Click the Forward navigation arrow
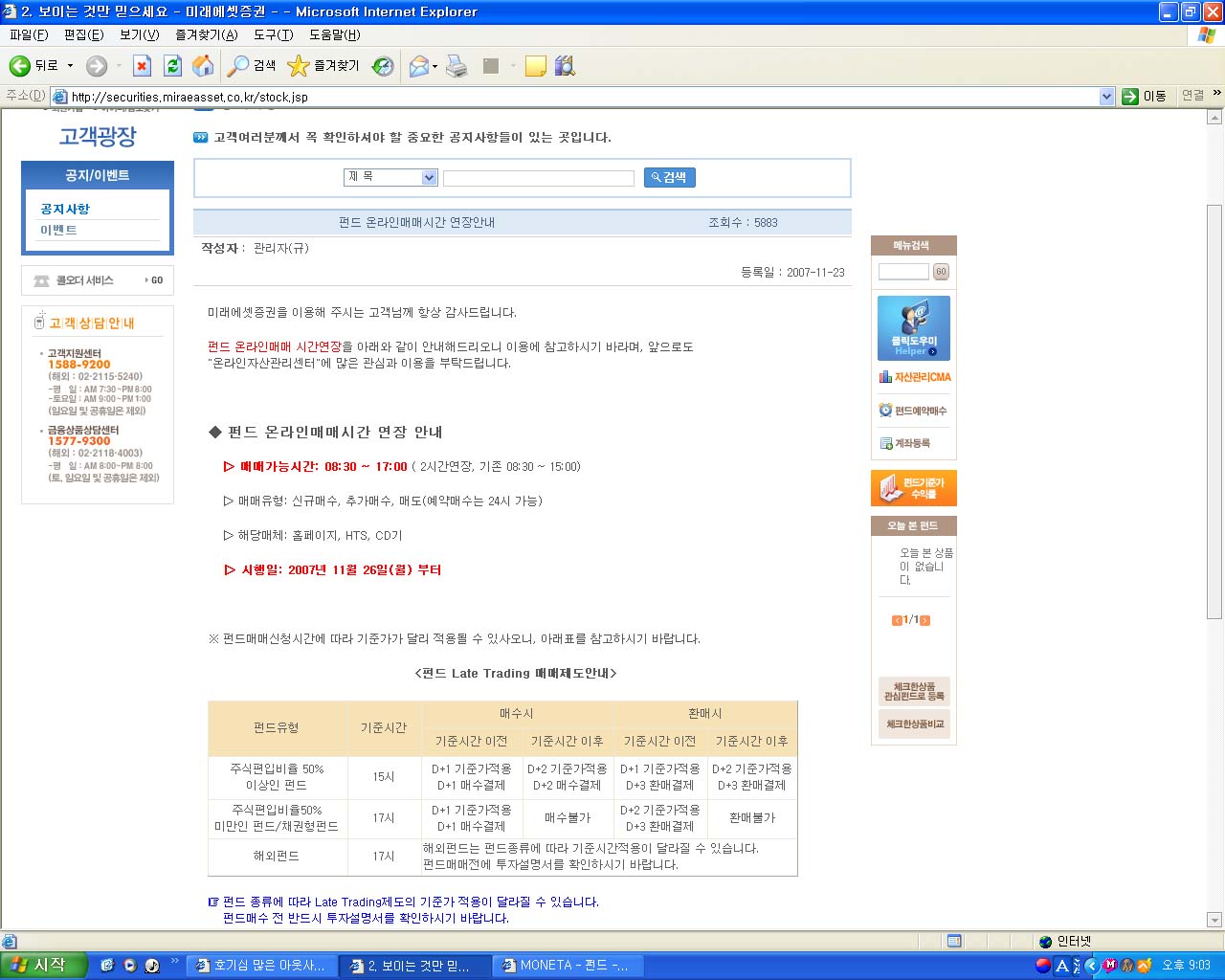 [x=97, y=66]
